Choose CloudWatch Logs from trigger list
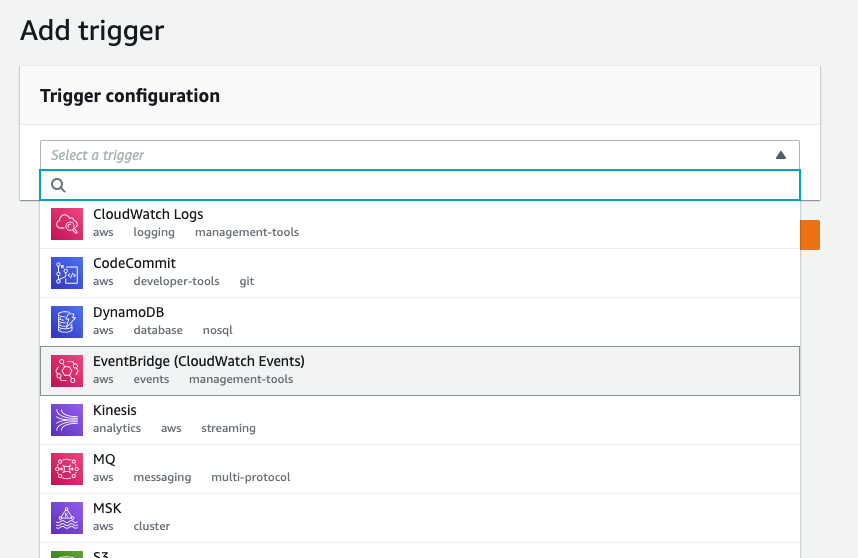 (x=420, y=224)
